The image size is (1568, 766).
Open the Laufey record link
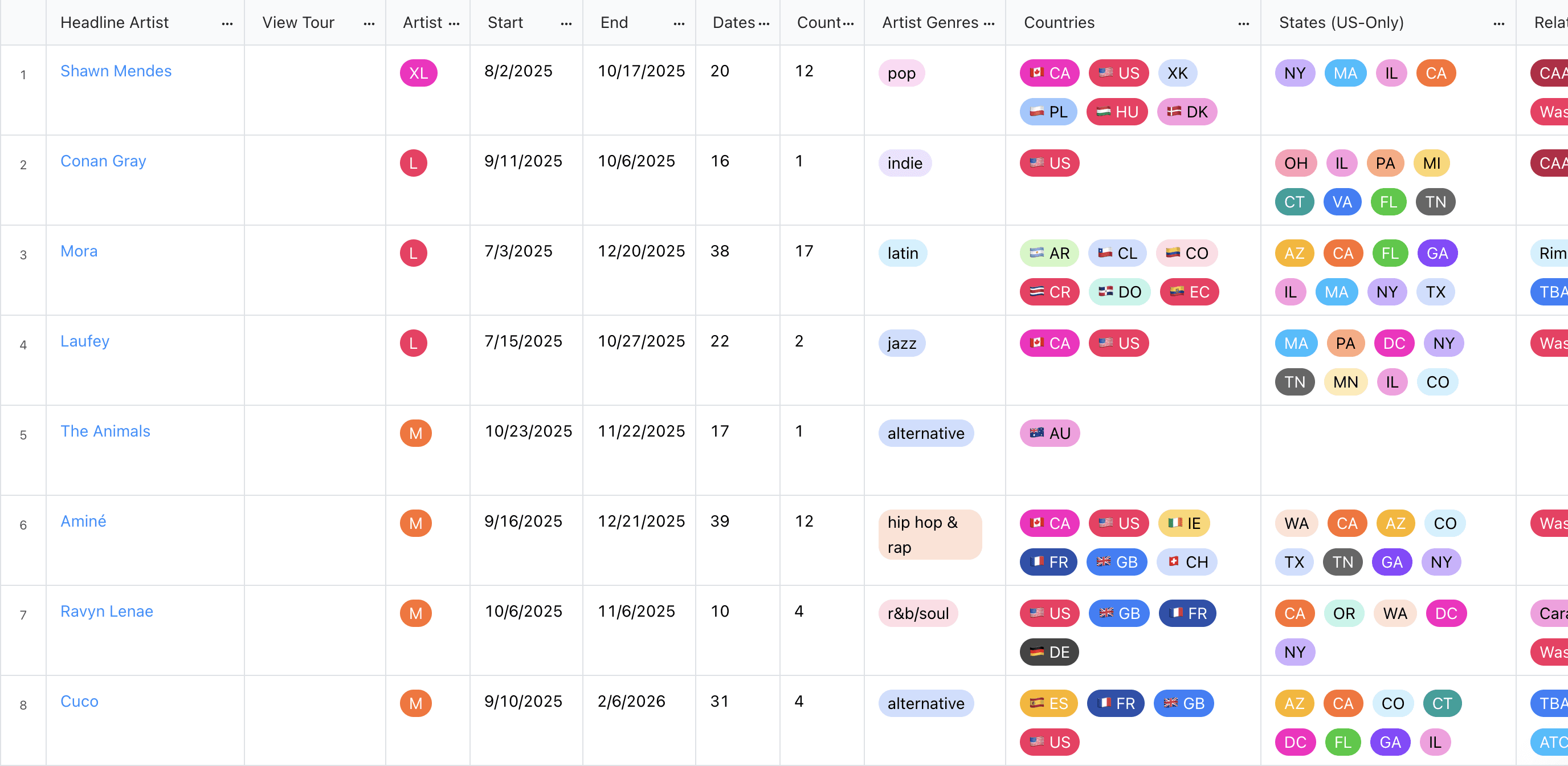(84, 341)
